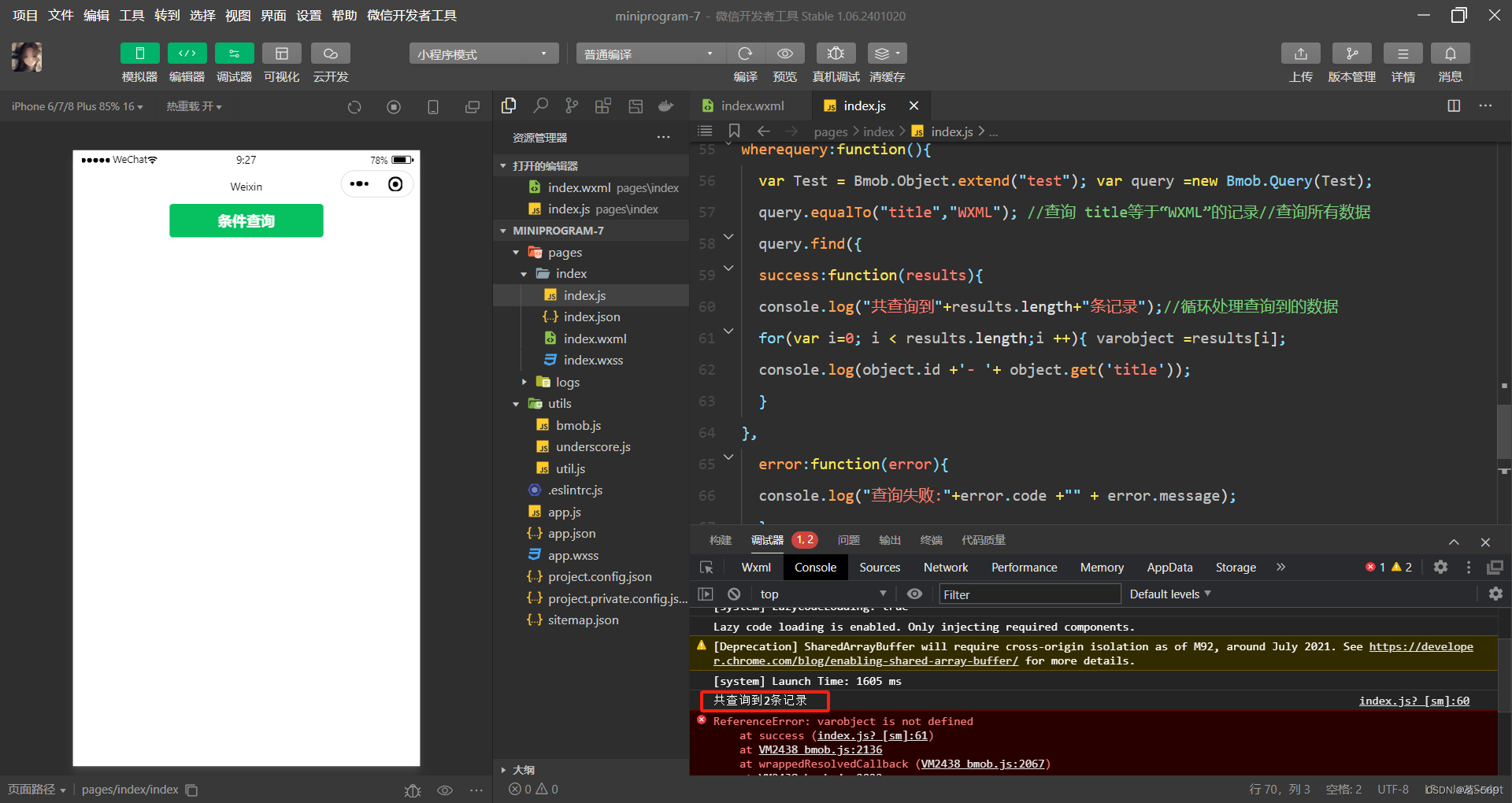Image resolution: width=1512 pixels, height=803 pixels.
Task: Click the console Filter input field
Action: [x=1030, y=594]
